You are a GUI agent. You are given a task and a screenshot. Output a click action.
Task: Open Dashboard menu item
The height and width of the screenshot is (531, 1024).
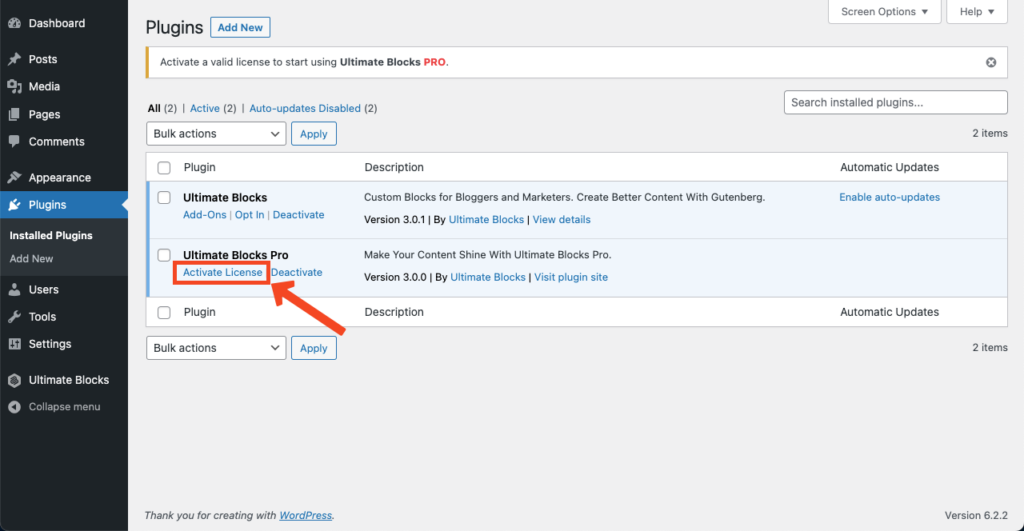tap(57, 23)
